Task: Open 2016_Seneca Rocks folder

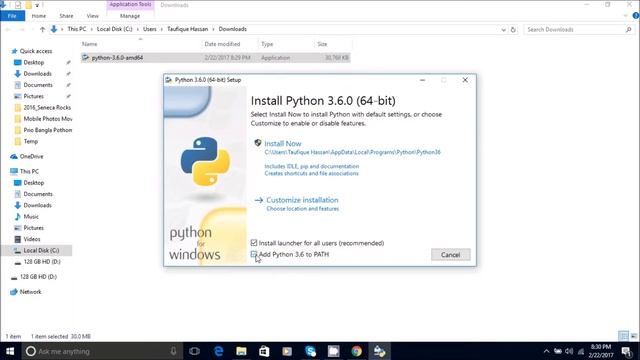Action: point(47,107)
